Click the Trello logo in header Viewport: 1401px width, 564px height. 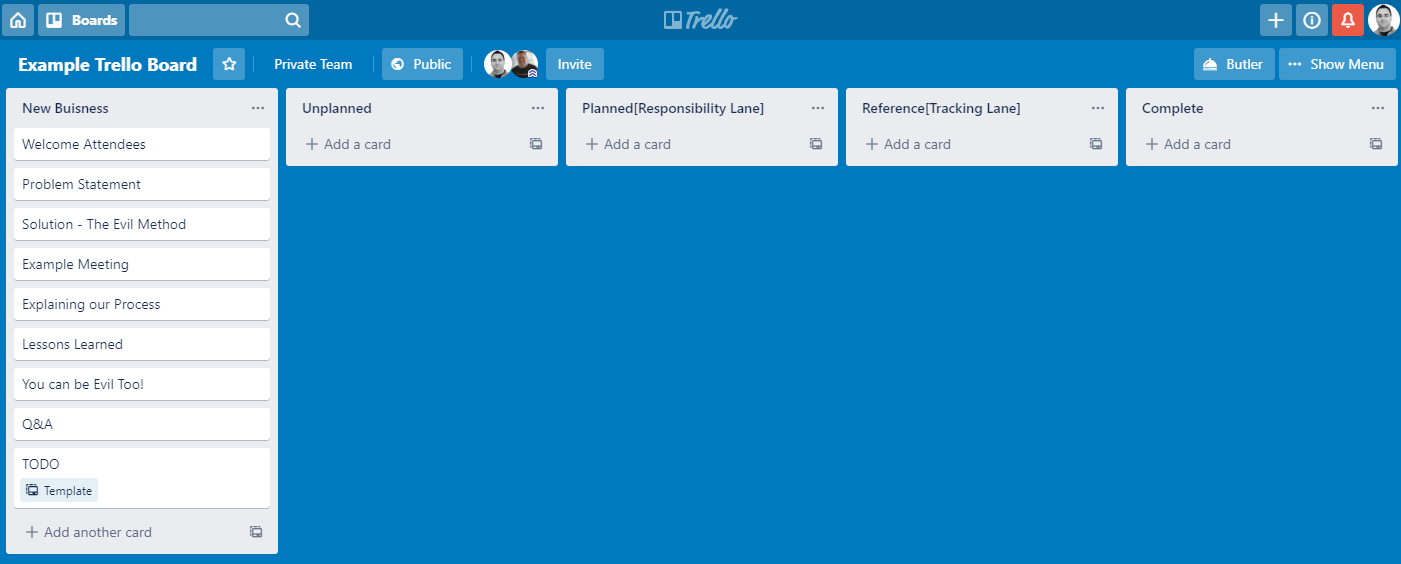[700, 20]
